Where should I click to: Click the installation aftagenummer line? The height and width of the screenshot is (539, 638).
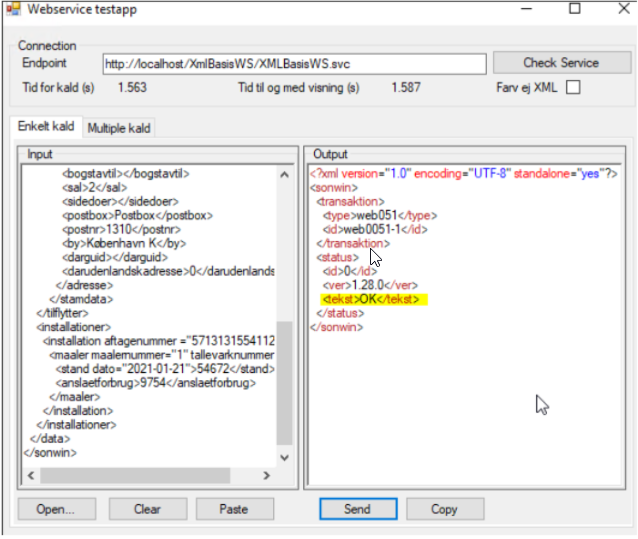[x=159, y=341]
